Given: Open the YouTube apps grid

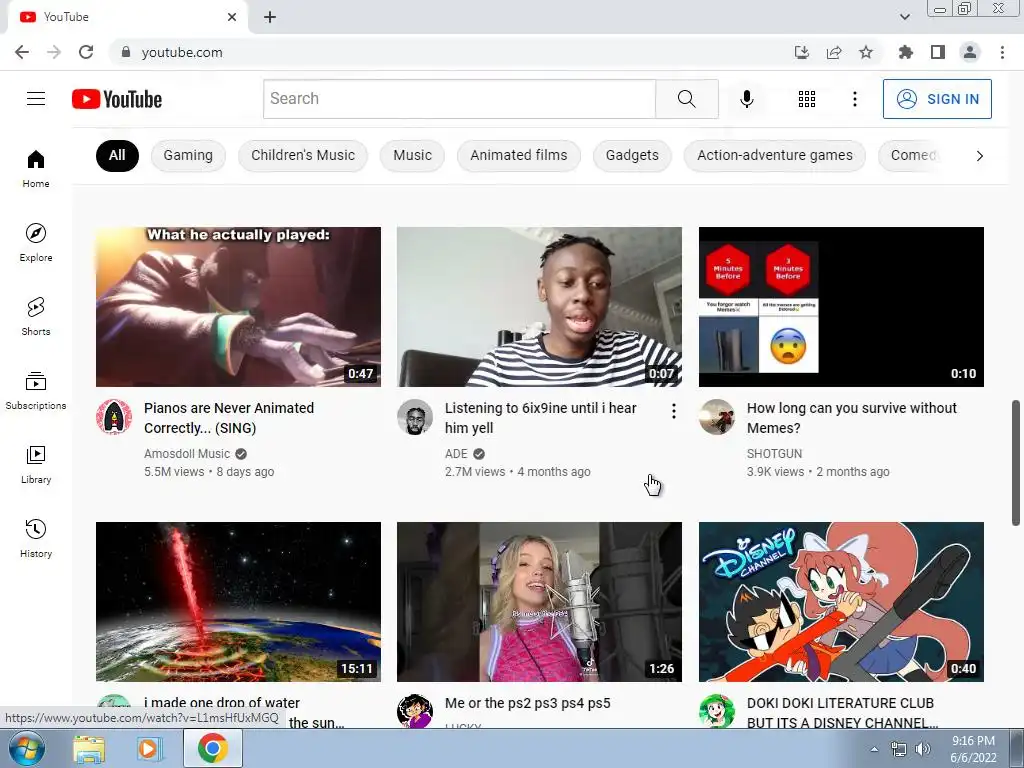Looking at the screenshot, I should tap(807, 99).
